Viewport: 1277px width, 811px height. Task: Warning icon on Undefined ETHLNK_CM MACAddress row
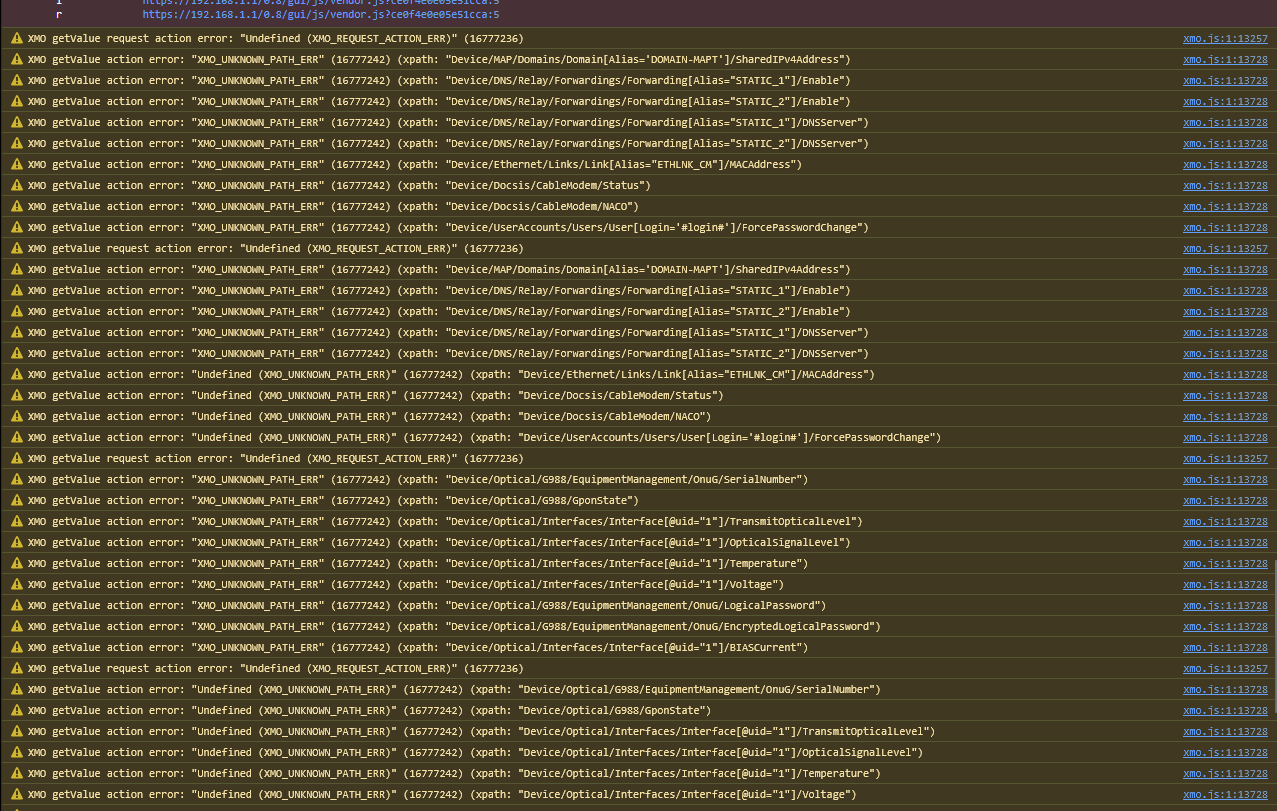coord(16,374)
